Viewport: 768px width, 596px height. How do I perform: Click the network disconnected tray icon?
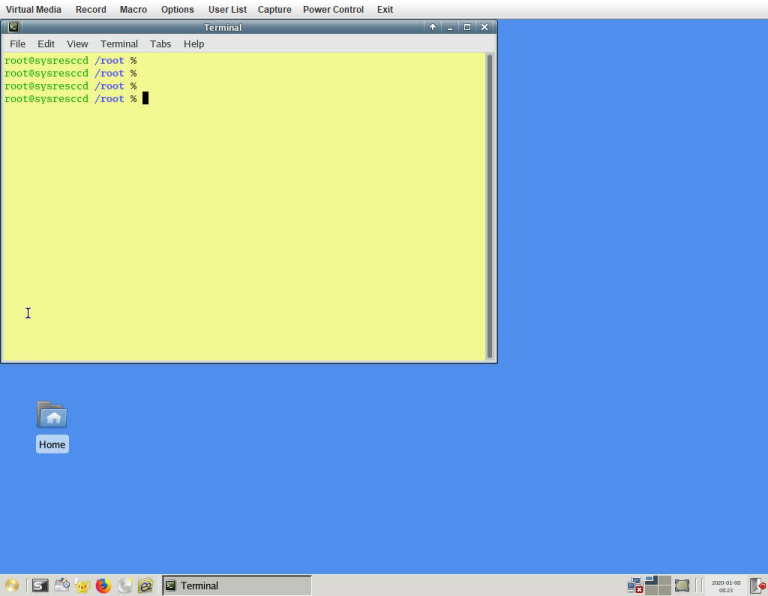(x=634, y=586)
